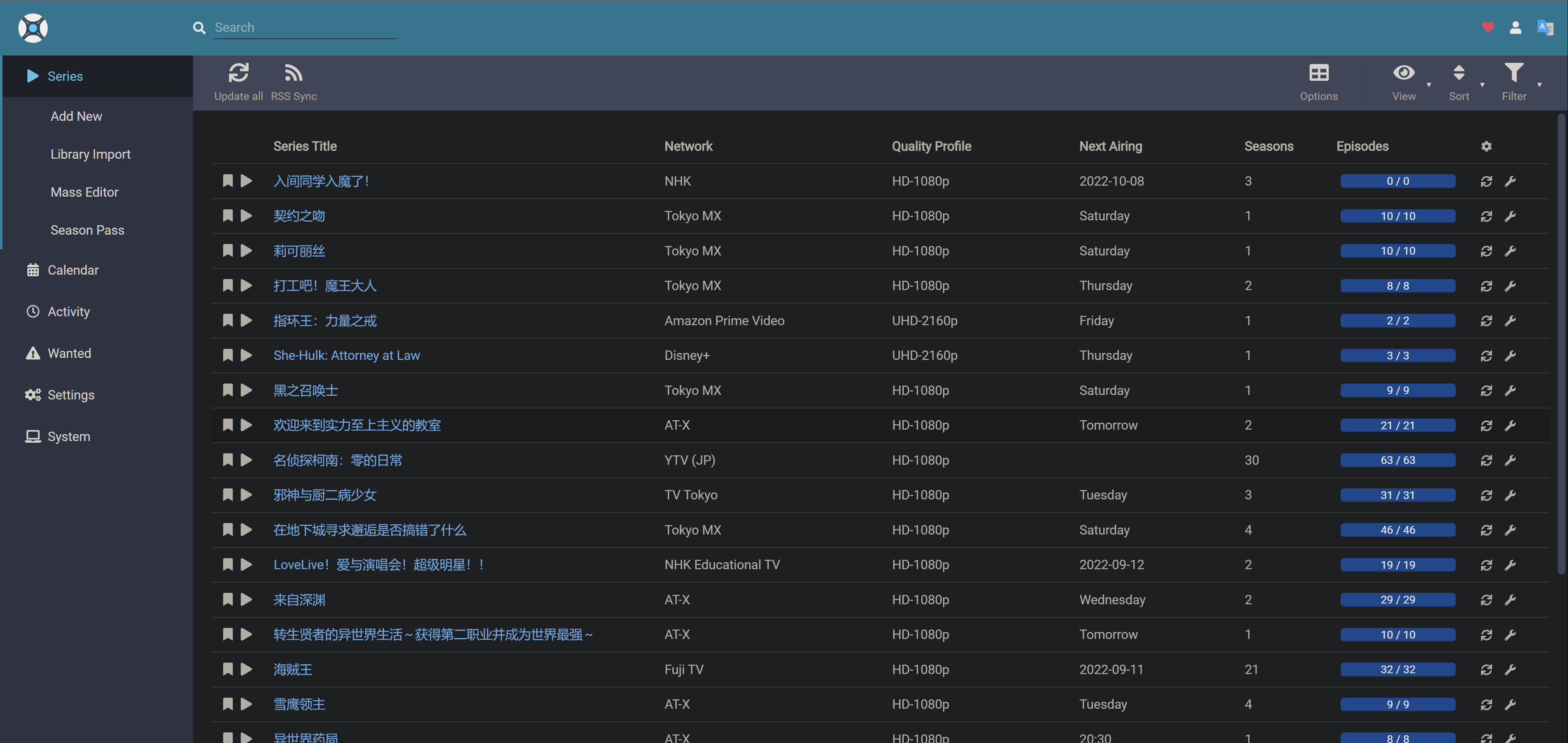
Task: Open Season Pass page
Action: point(87,230)
